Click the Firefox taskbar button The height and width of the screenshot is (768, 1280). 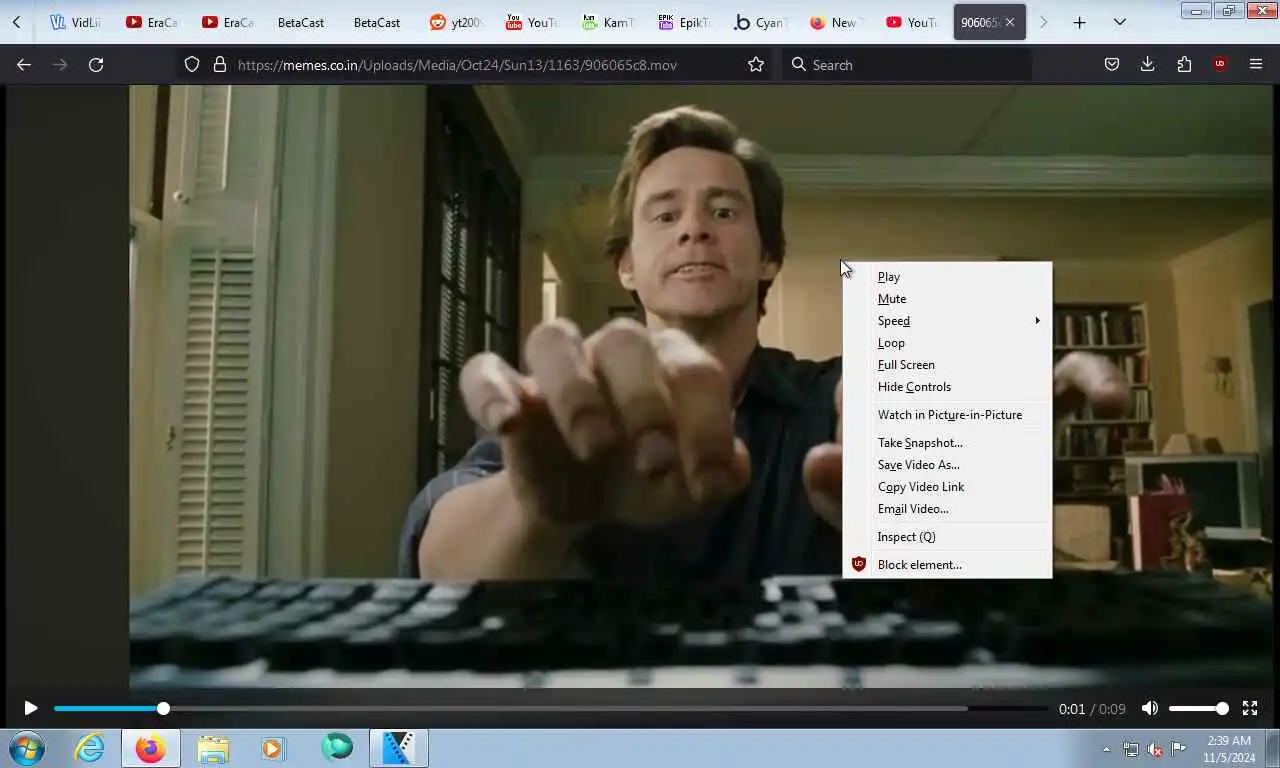[150, 748]
